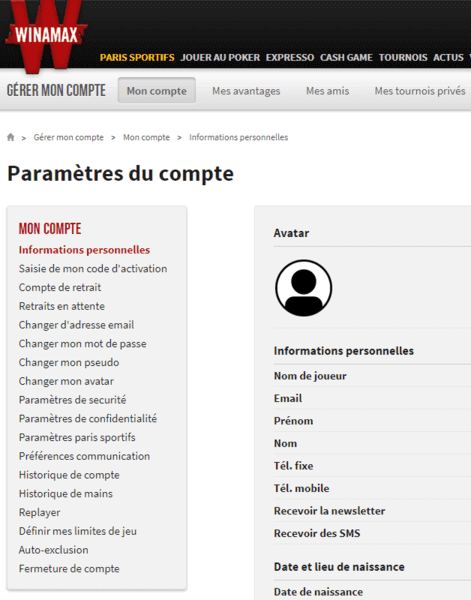Click the Paramètres du compte heading
The image size is (471, 600).
(x=121, y=174)
